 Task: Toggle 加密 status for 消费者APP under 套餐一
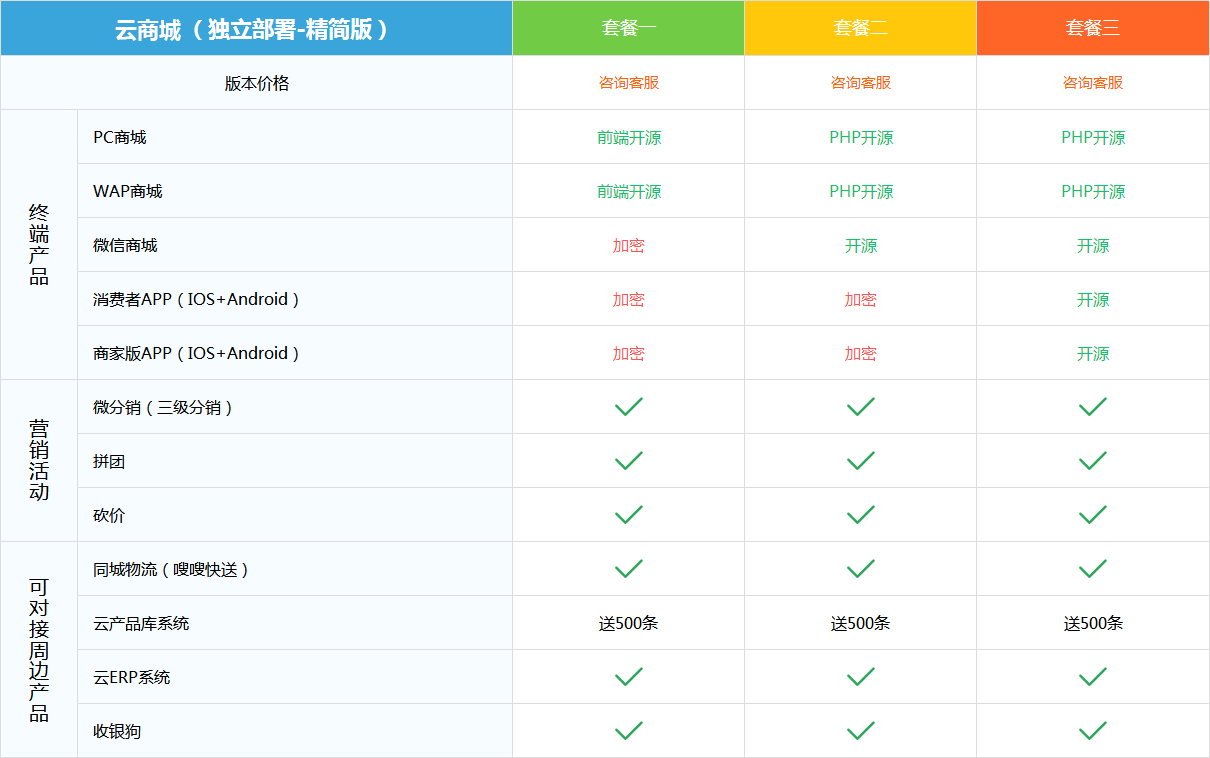tap(627, 298)
